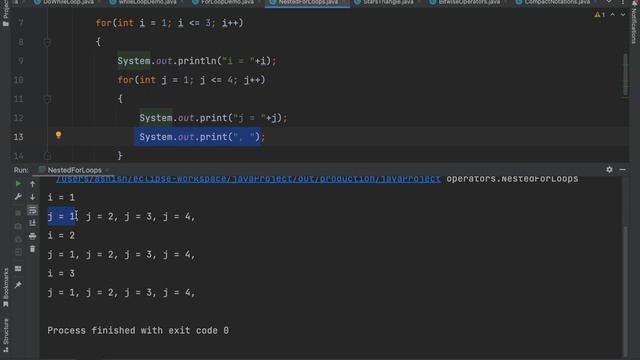640x360 pixels.
Task: Click the dump threads camera icon
Action: 18,226
